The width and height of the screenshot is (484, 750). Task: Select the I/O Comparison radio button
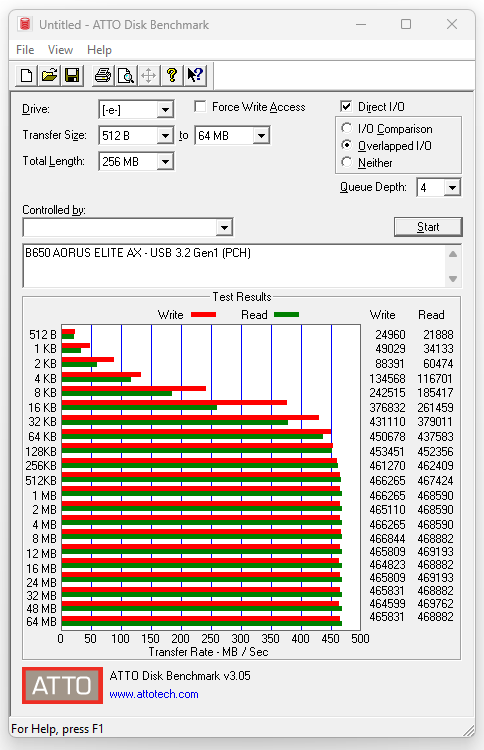click(347, 128)
